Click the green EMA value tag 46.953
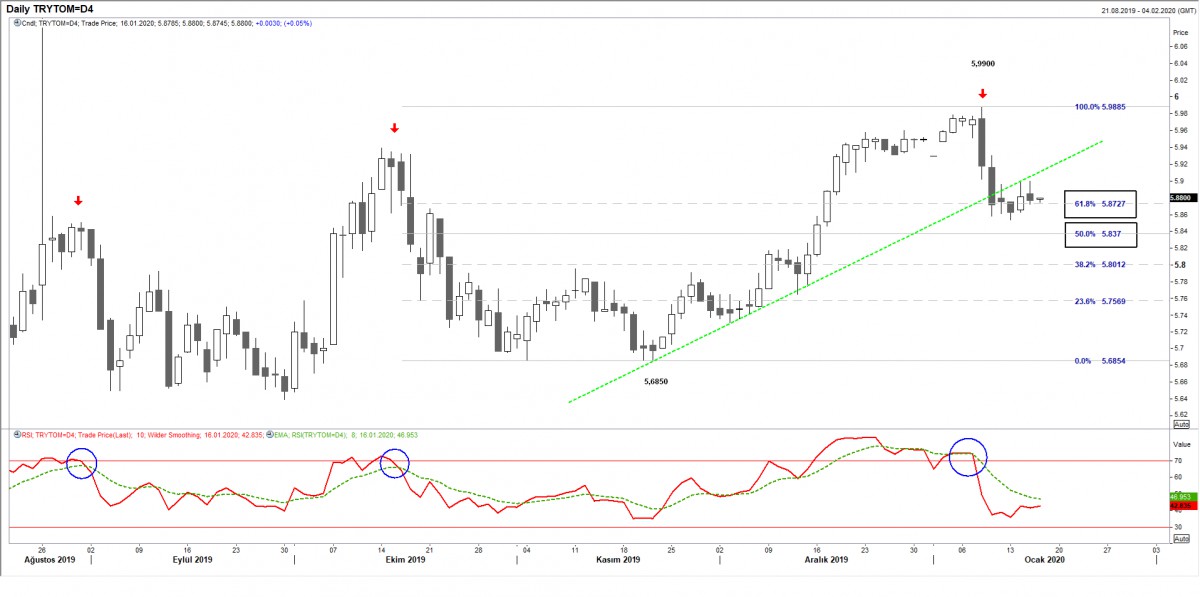The image size is (1200, 597). tap(1182, 496)
